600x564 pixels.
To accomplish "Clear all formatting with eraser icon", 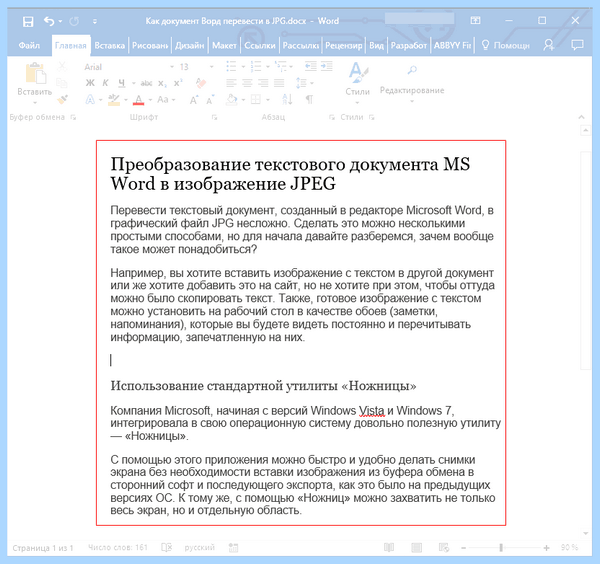I will (201, 83).
